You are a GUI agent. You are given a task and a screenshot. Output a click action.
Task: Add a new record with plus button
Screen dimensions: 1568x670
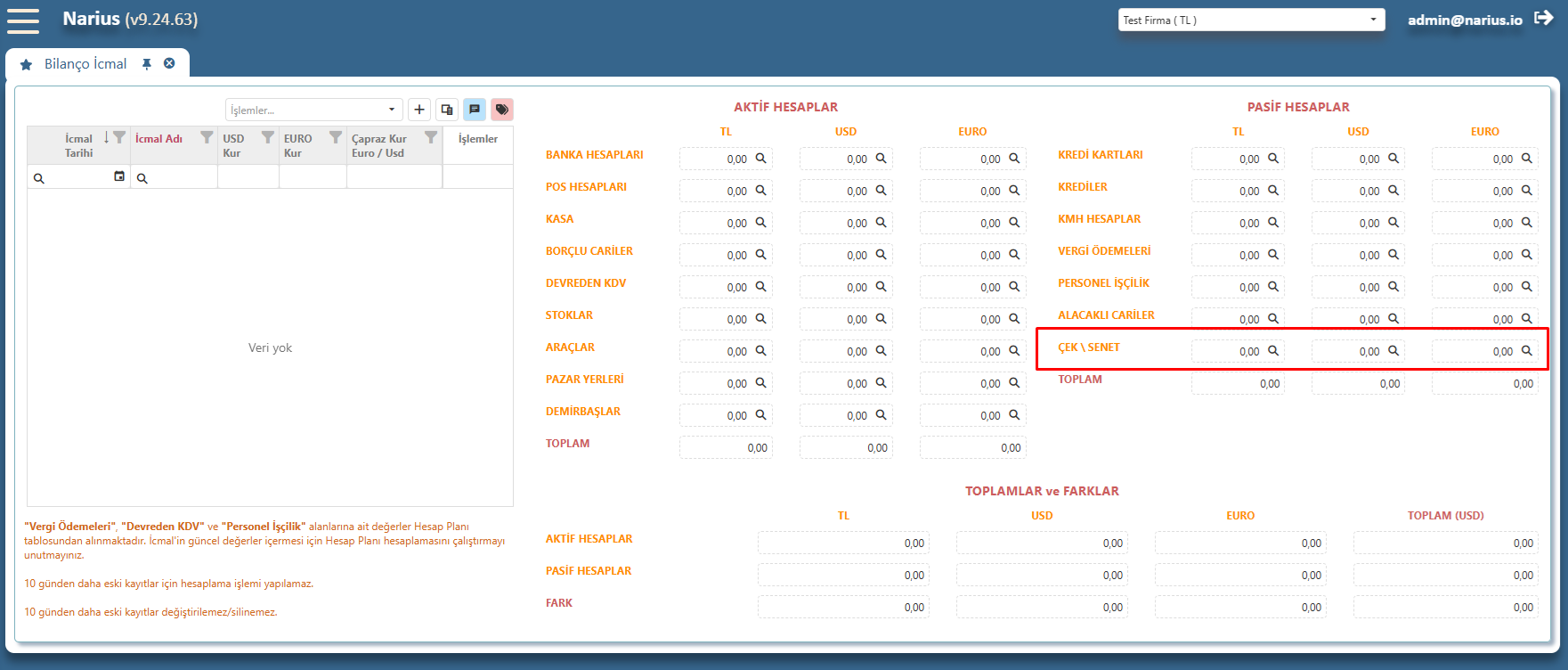pyautogui.click(x=419, y=110)
